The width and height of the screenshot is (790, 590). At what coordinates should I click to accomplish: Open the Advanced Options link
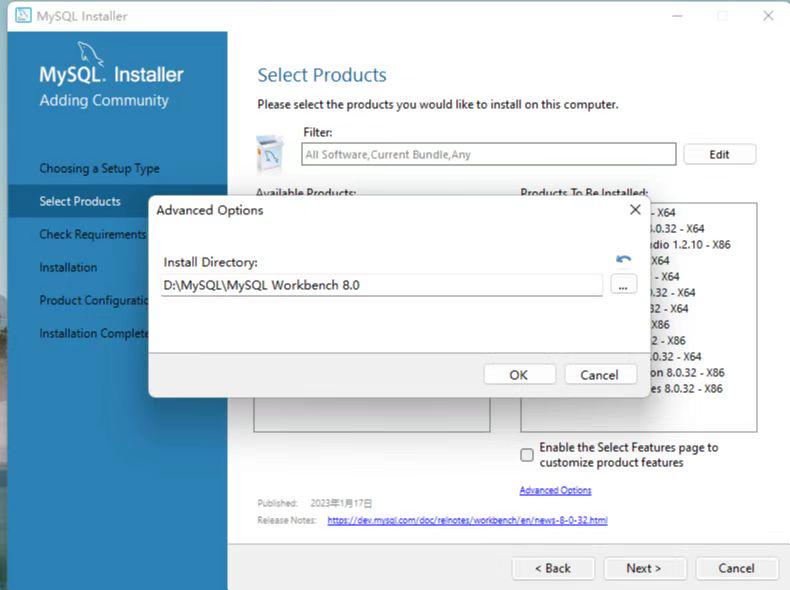click(x=555, y=490)
